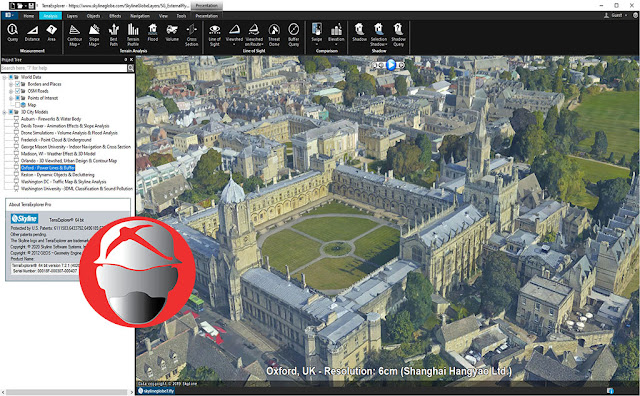Switch to the Layers ribbon tab
The width and height of the screenshot is (640, 396).
(72, 16)
